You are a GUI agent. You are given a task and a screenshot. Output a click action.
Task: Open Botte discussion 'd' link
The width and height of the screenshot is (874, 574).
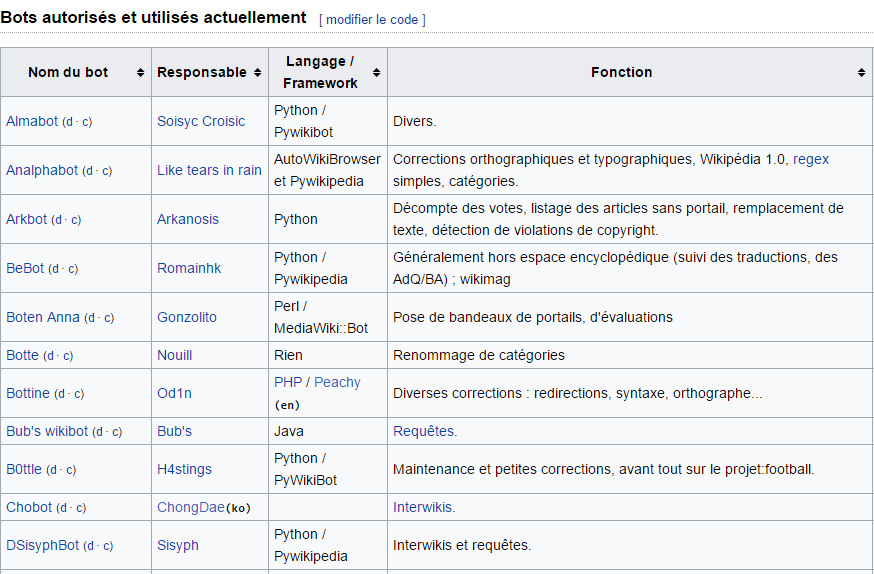click(x=51, y=356)
